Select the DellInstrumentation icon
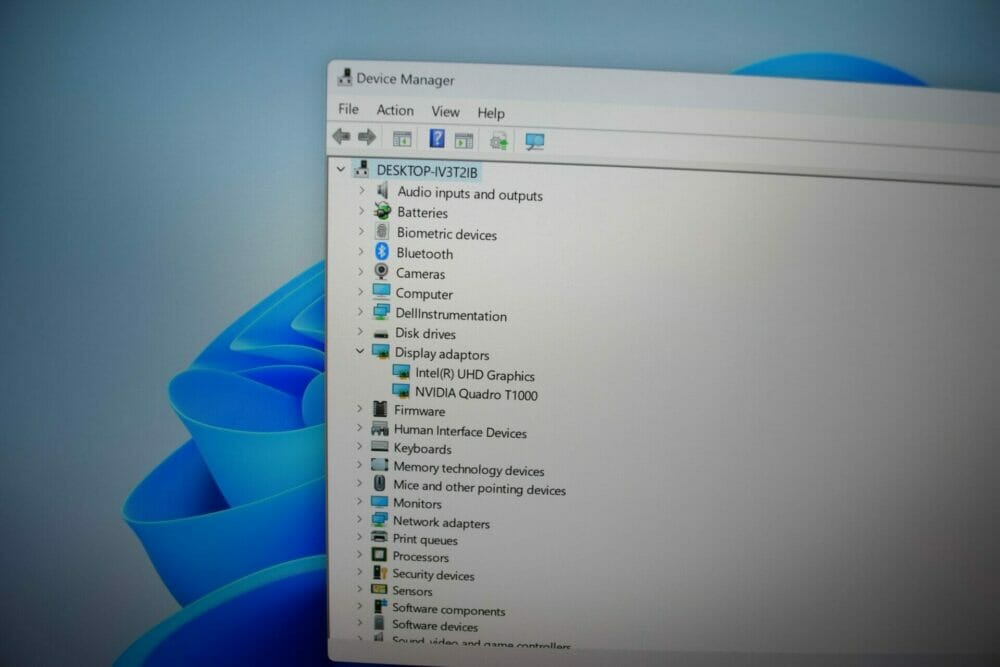 point(381,312)
